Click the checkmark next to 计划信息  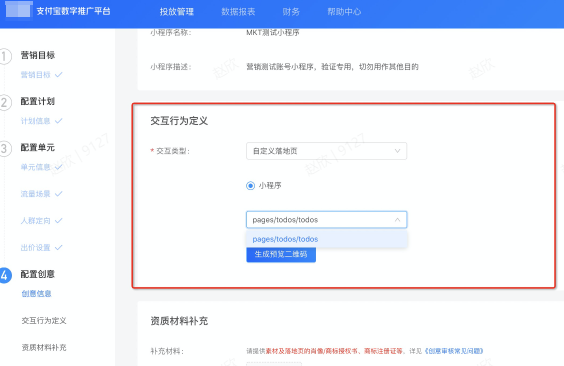tap(59, 121)
